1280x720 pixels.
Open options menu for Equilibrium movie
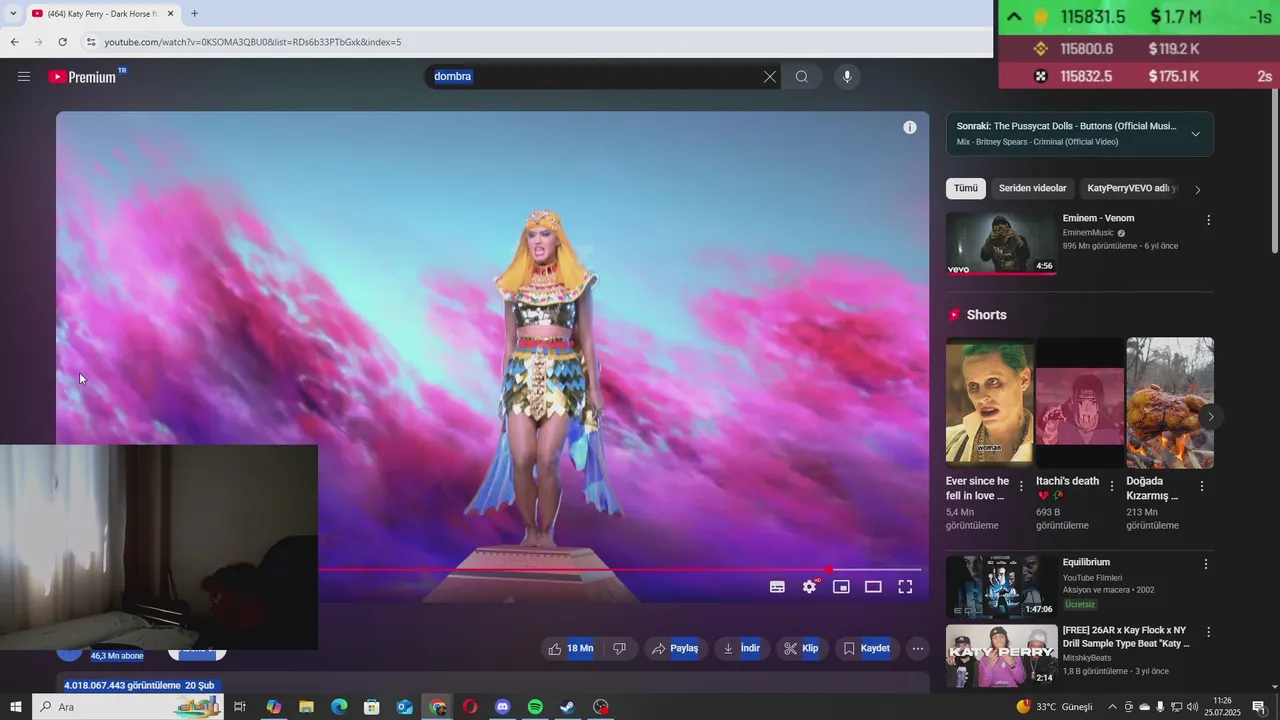click(1206, 564)
